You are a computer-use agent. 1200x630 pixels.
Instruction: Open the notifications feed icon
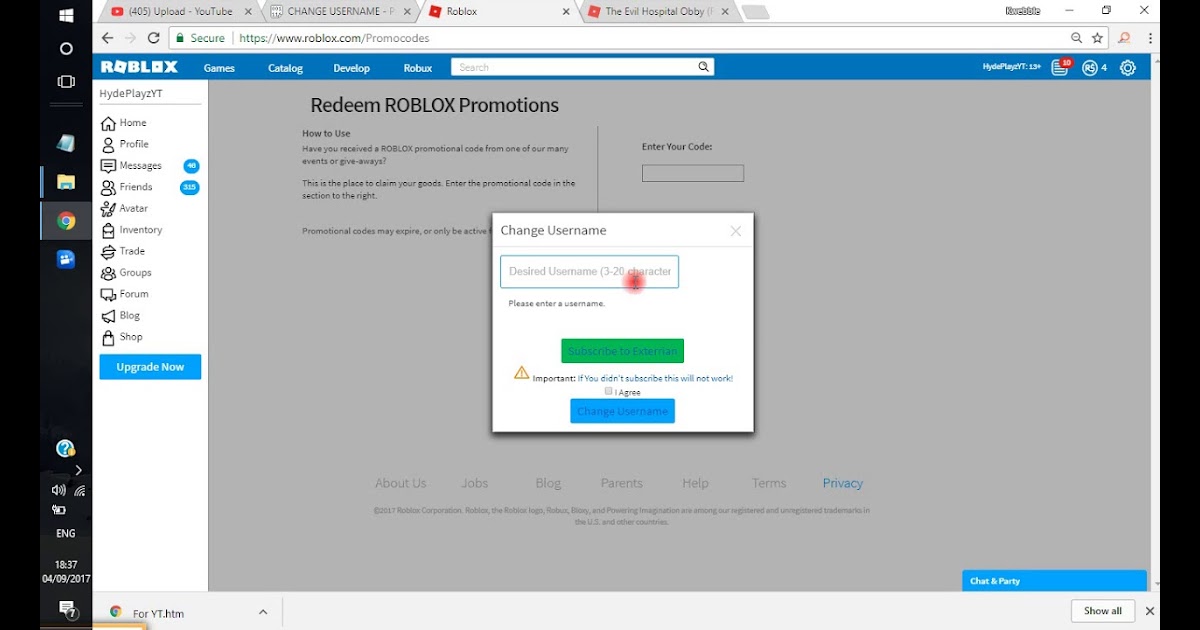point(1060,68)
